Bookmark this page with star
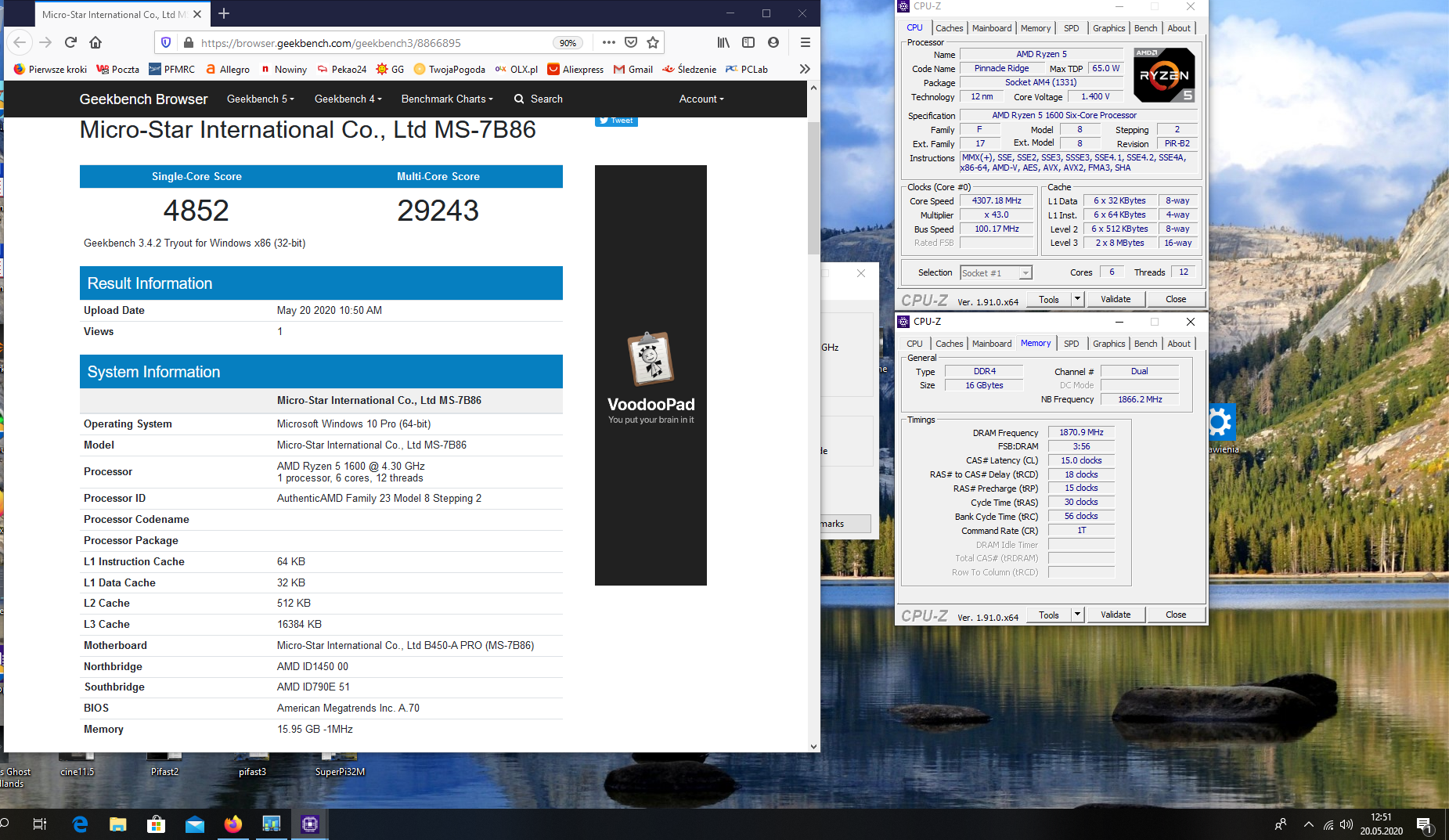 tap(653, 42)
